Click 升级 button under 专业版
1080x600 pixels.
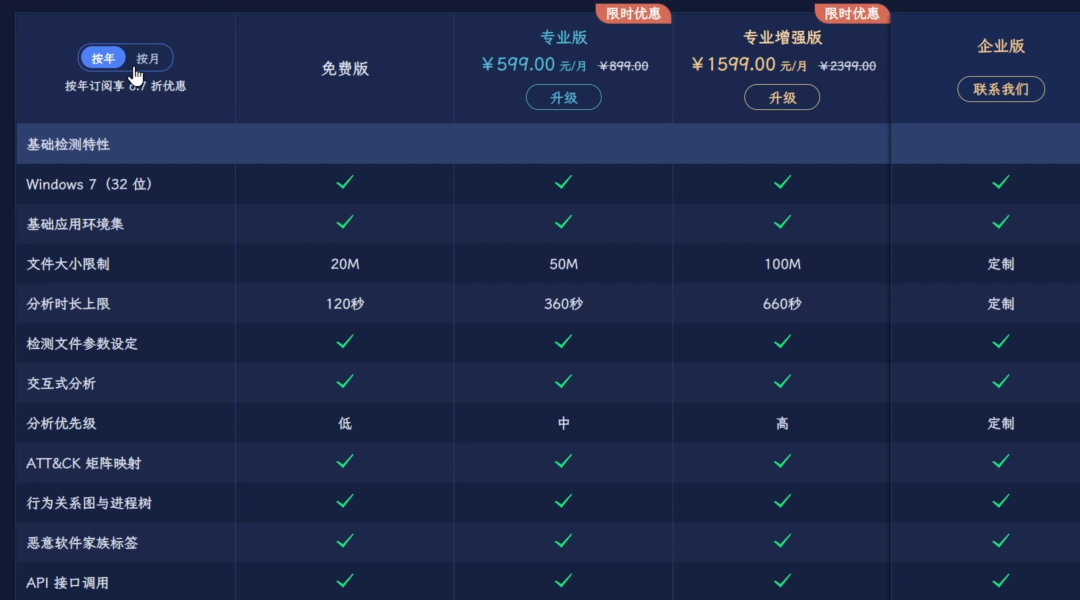[563, 97]
